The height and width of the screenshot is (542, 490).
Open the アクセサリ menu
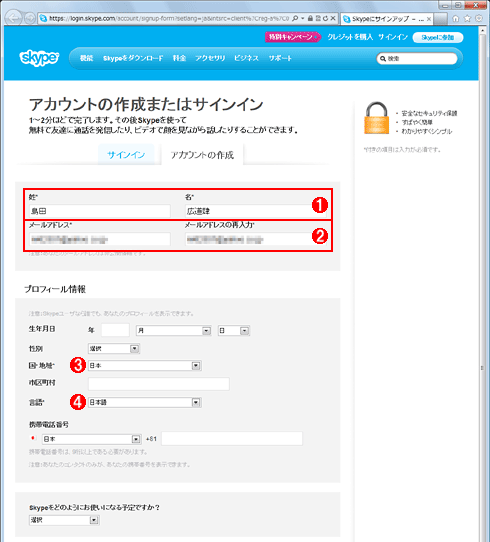coord(210,58)
